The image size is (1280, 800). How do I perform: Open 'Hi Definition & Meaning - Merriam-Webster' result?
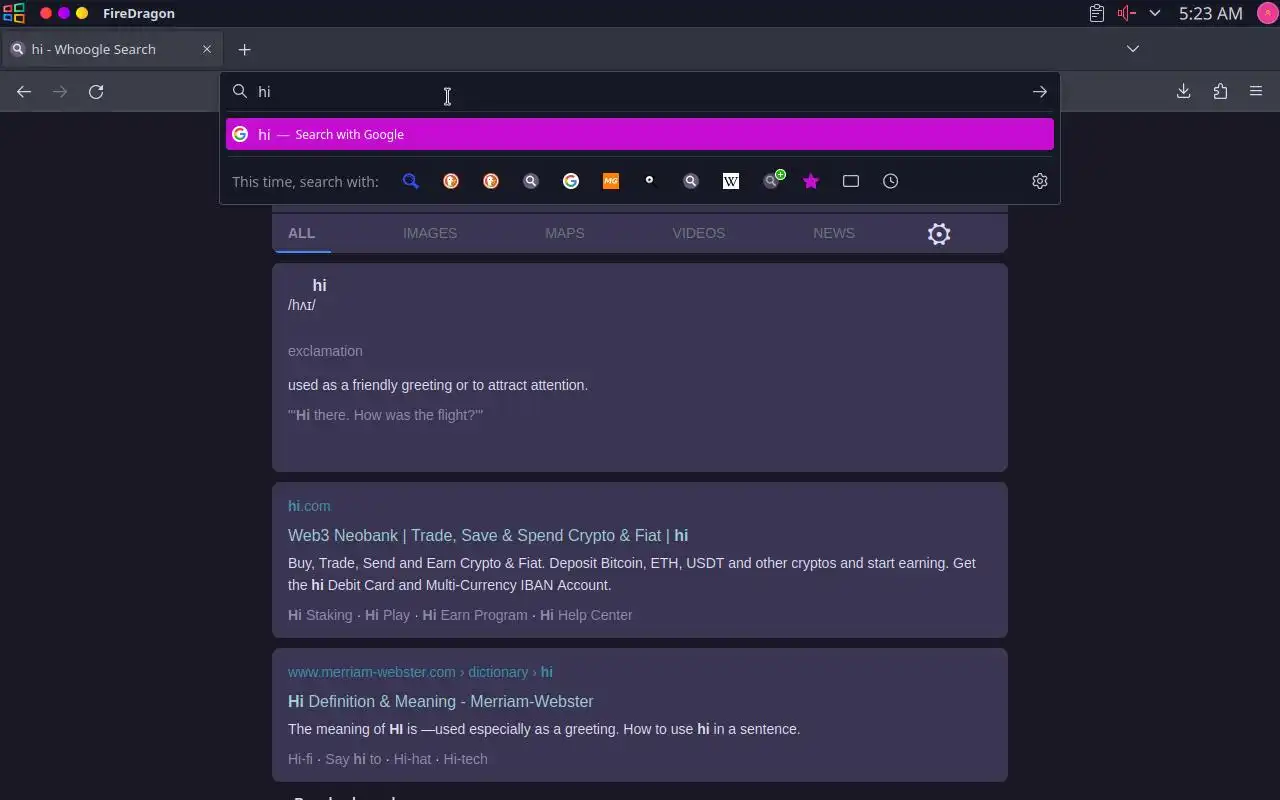(x=441, y=701)
